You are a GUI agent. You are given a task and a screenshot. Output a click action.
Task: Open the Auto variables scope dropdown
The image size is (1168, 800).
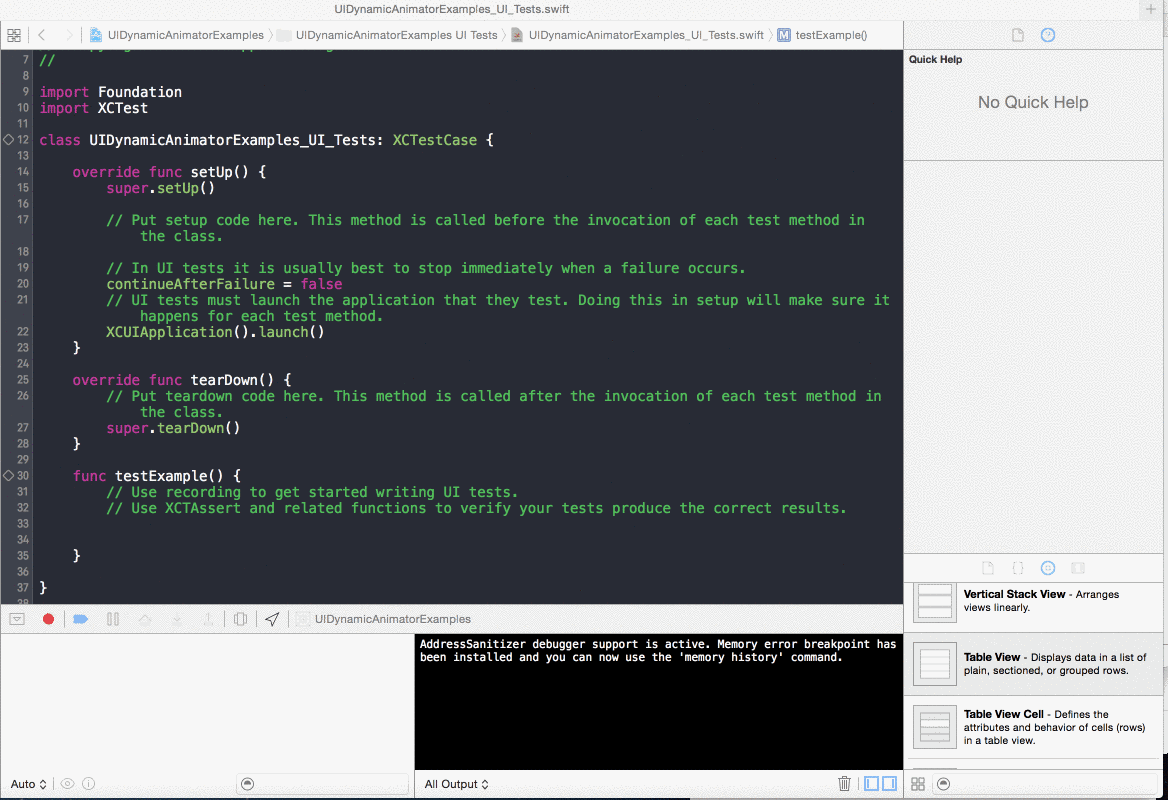(28, 784)
